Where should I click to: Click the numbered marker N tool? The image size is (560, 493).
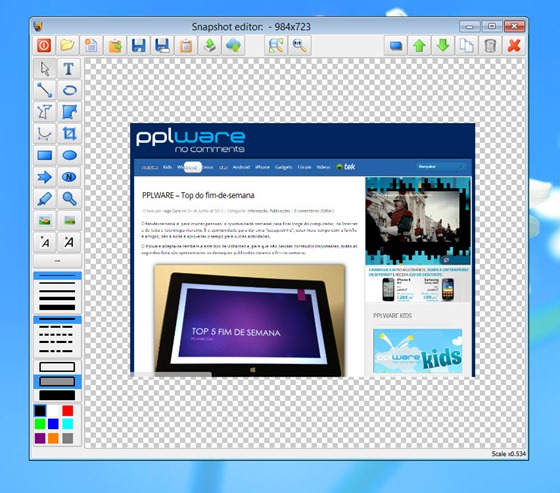click(69, 177)
